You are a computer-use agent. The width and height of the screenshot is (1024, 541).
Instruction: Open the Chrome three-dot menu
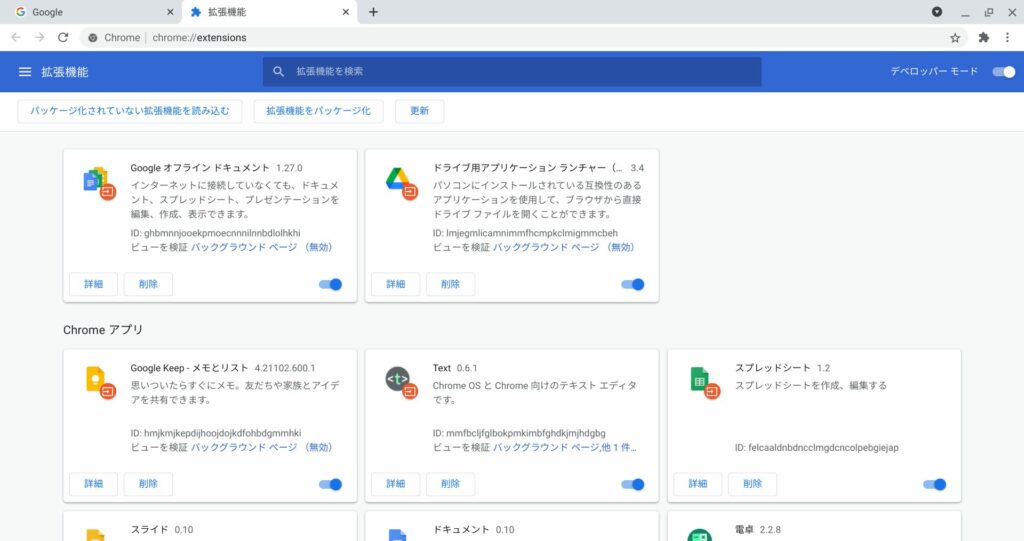click(1007, 38)
